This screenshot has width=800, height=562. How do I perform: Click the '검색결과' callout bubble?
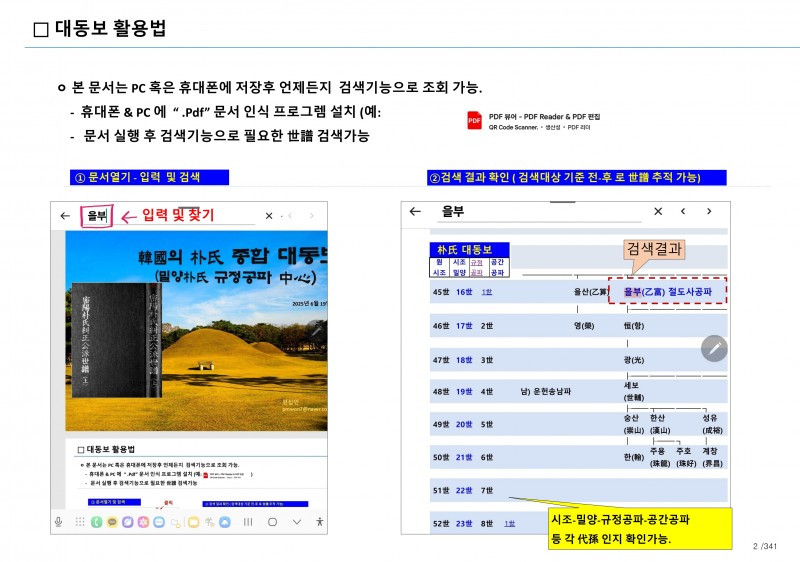point(654,249)
